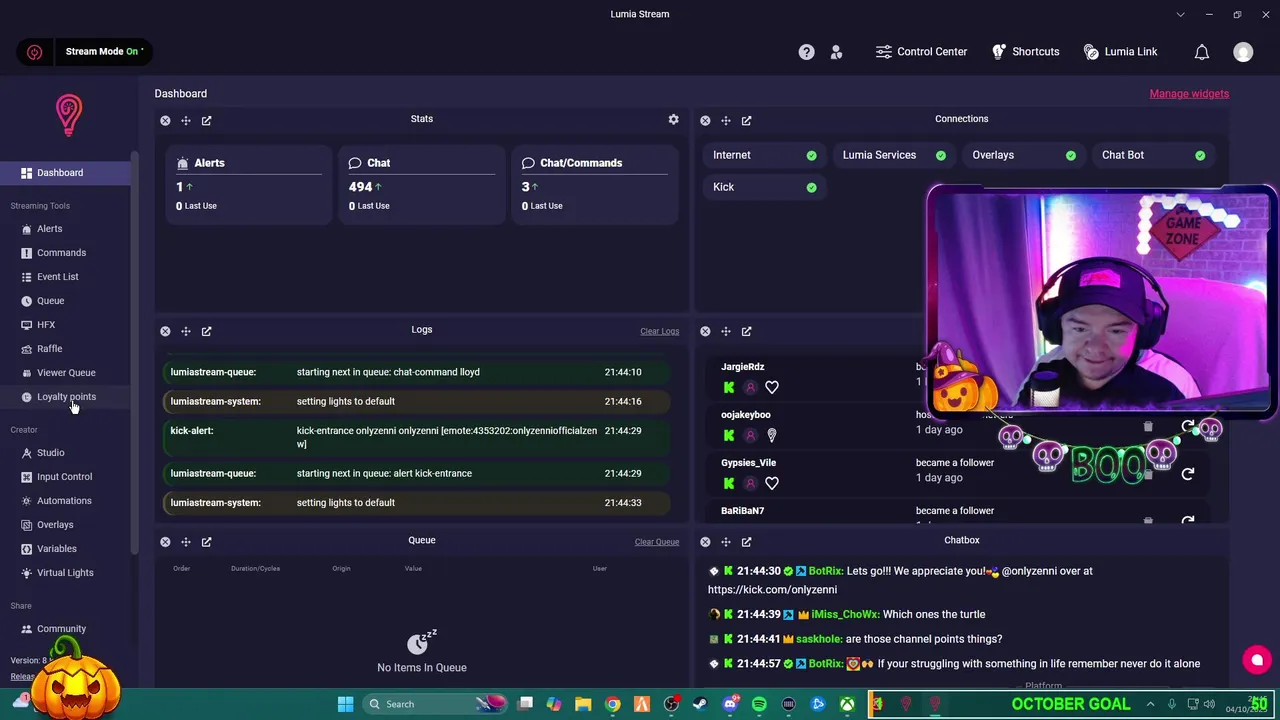Pop out the Stats widget
1280x720 pixels.
pos(206,121)
